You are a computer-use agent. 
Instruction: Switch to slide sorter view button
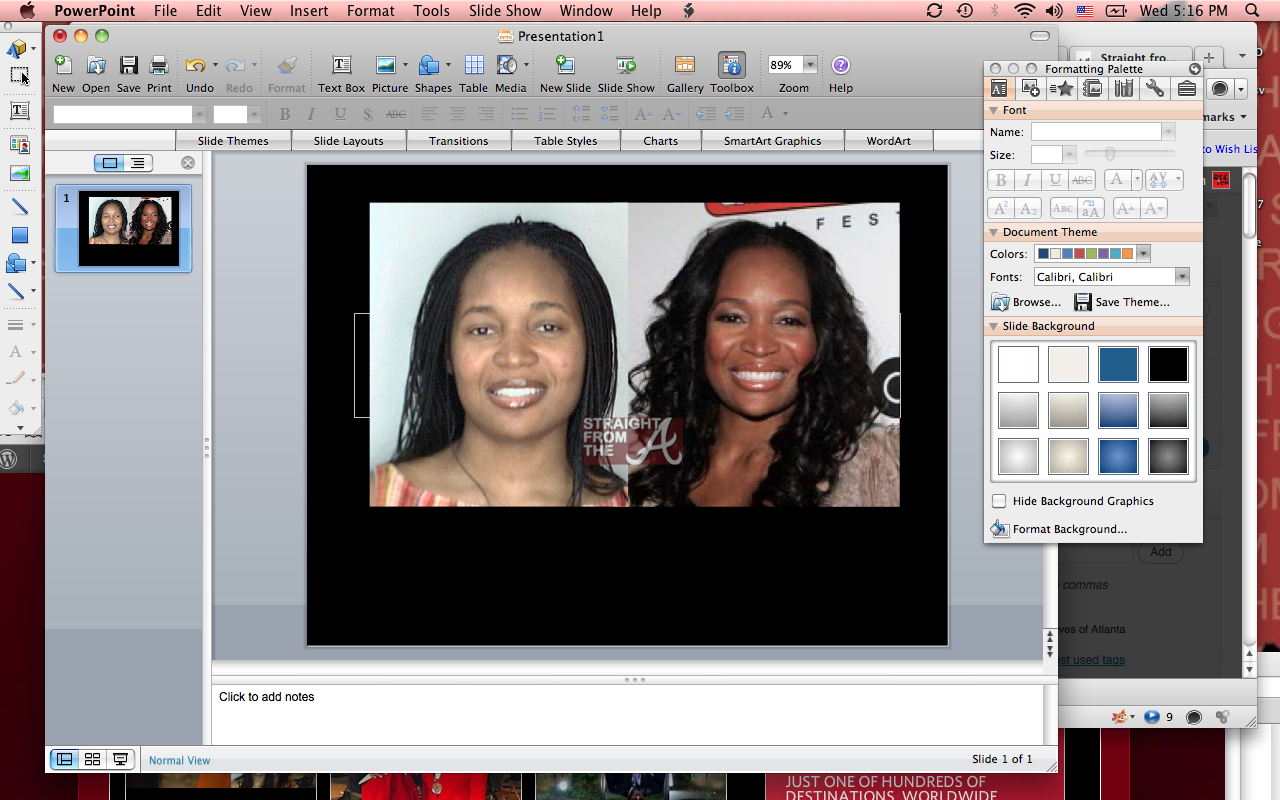(92, 760)
